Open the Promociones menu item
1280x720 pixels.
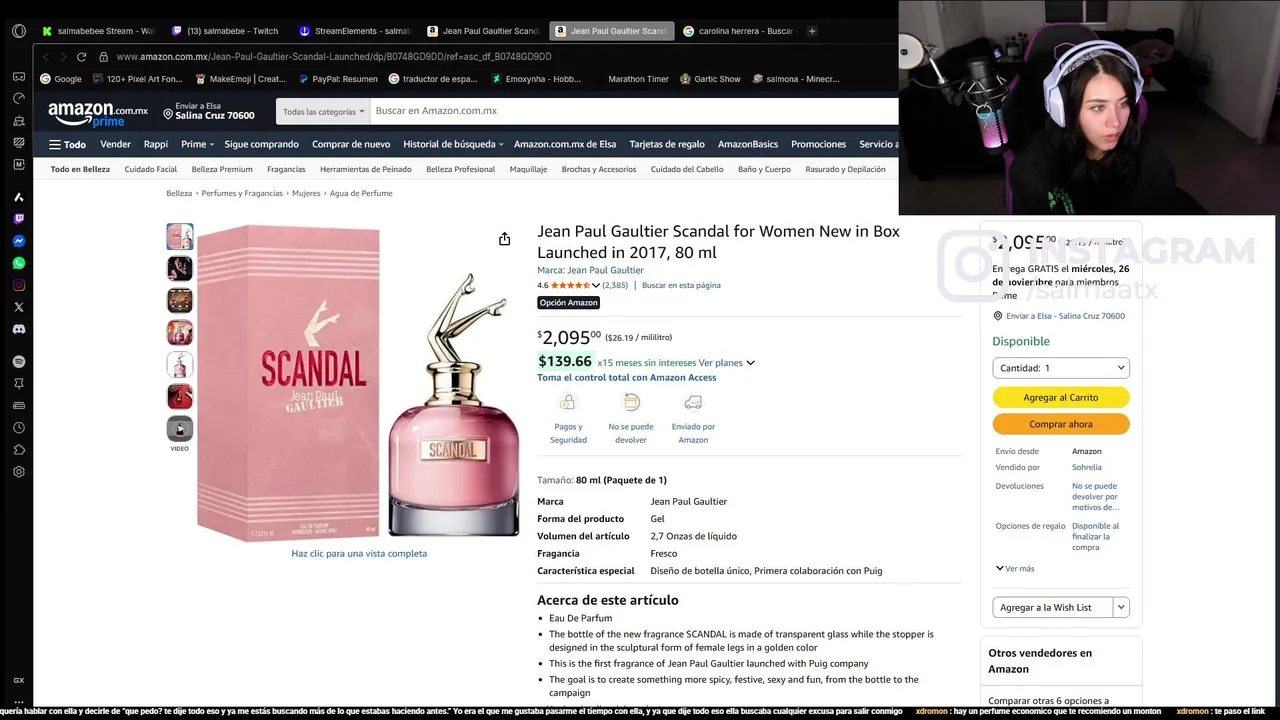(x=818, y=144)
